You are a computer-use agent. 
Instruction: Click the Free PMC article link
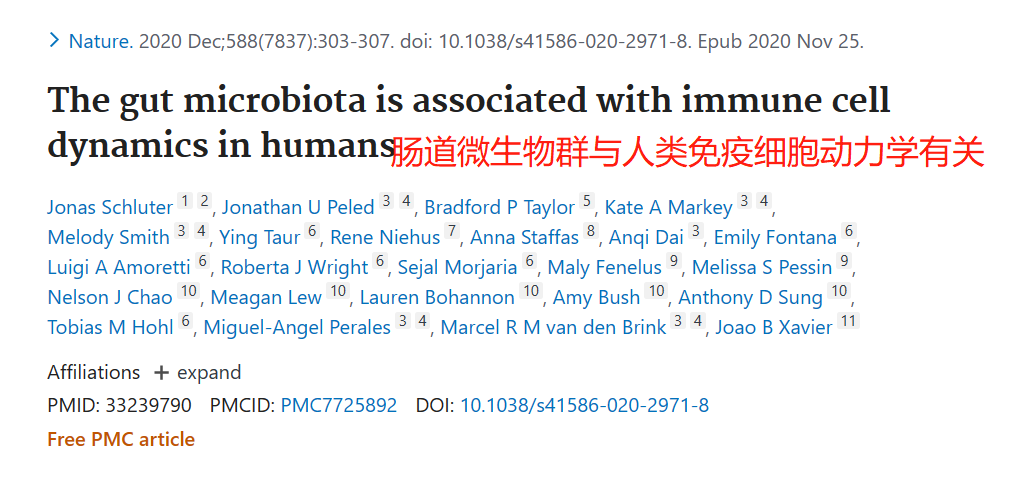[122, 439]
